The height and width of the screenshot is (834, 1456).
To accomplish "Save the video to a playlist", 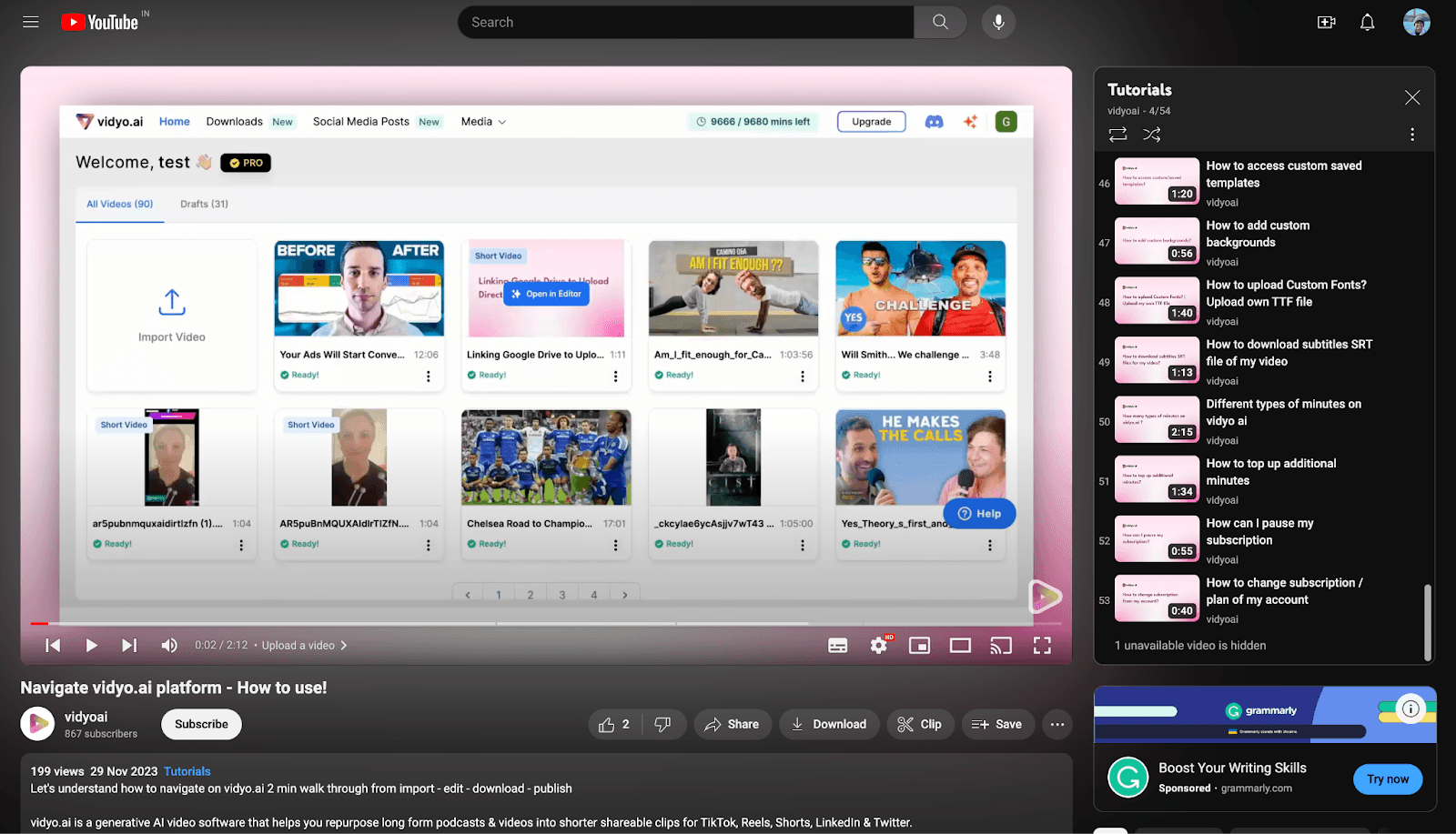I will (997, 724).
